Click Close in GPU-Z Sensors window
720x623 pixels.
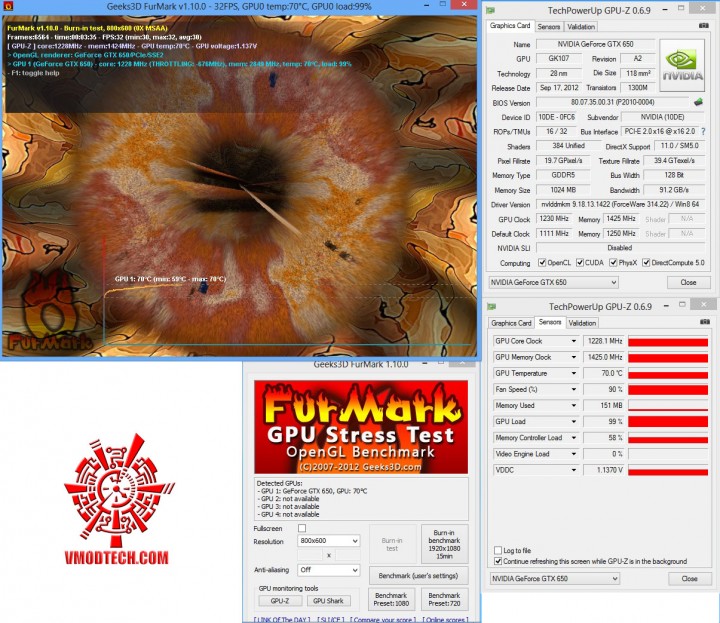pyautogui.click(x=689, y=578)
